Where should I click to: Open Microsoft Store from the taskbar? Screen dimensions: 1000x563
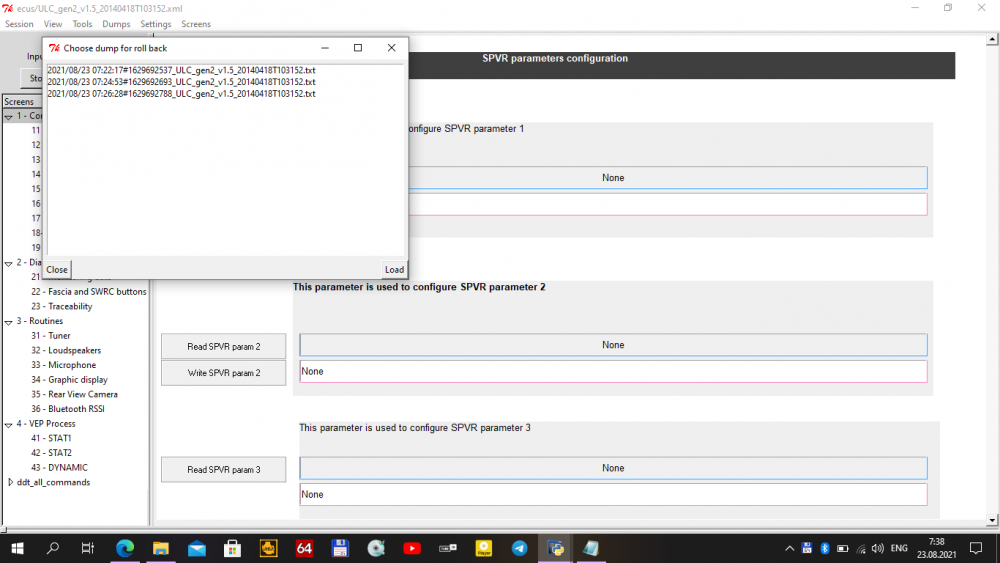(232, 548)
